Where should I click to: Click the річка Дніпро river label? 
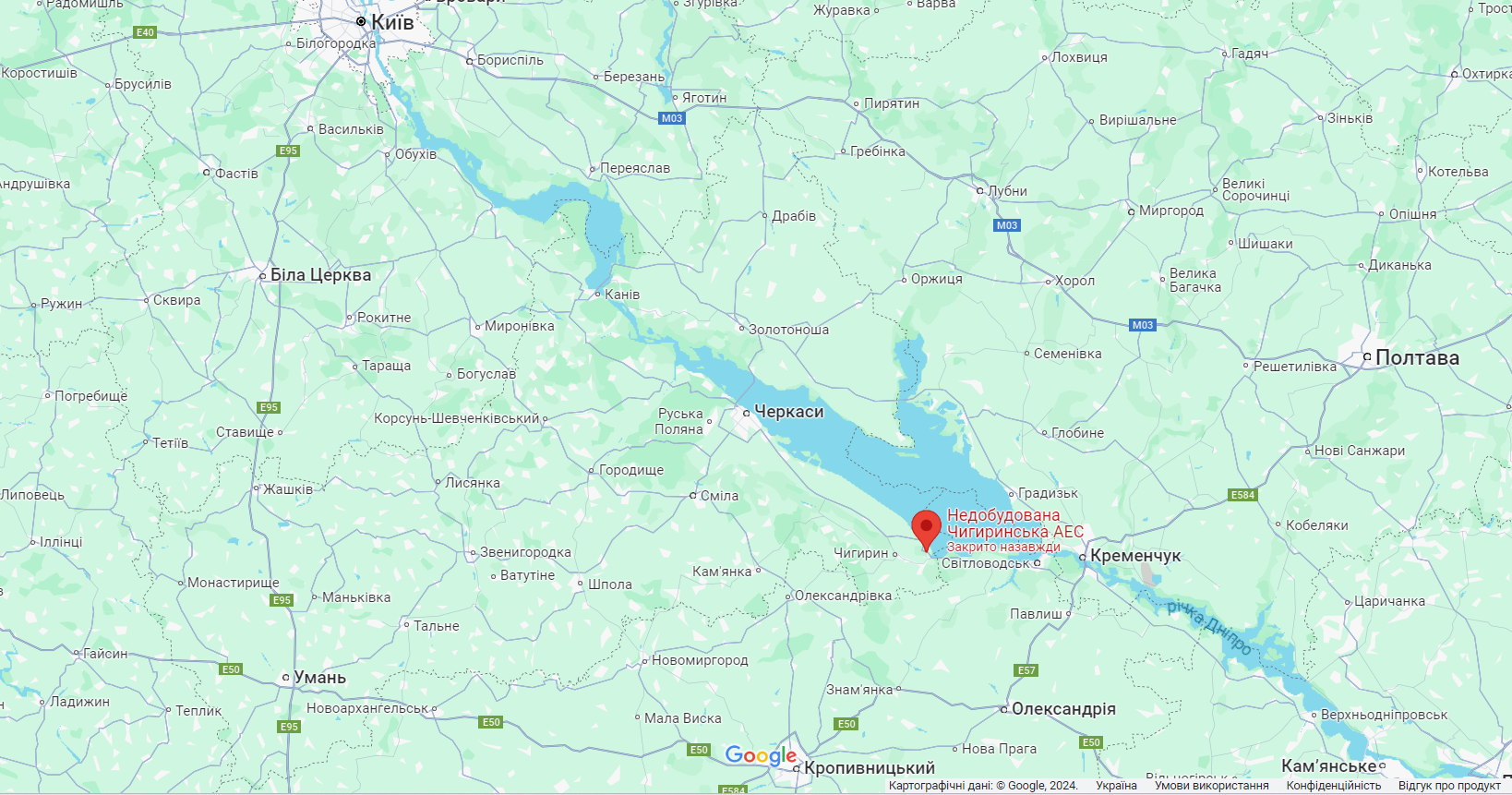point(1209,627)
